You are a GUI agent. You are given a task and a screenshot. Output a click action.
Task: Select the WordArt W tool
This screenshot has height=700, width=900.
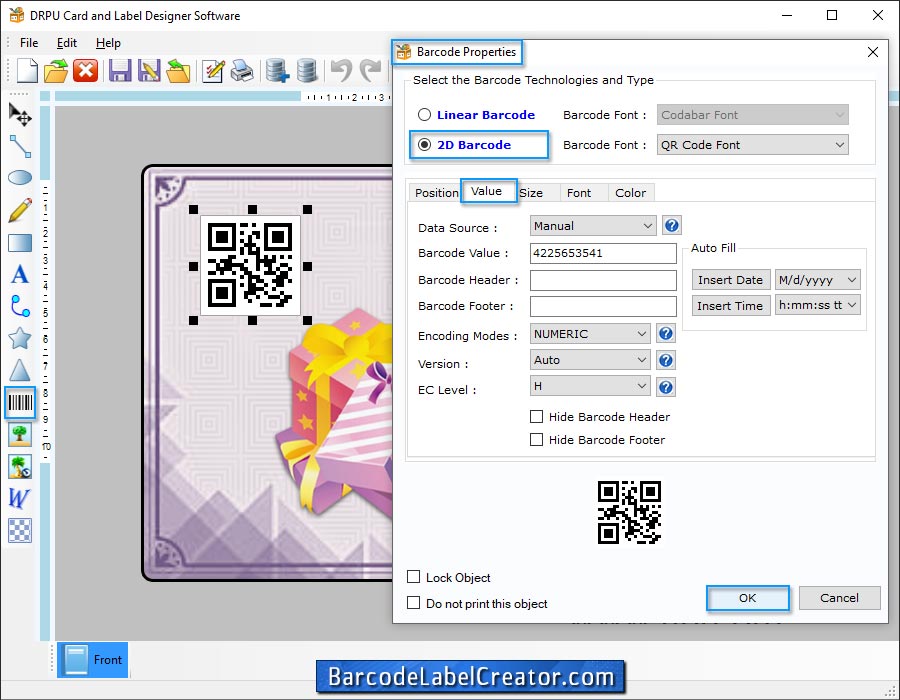pos(20,499)
